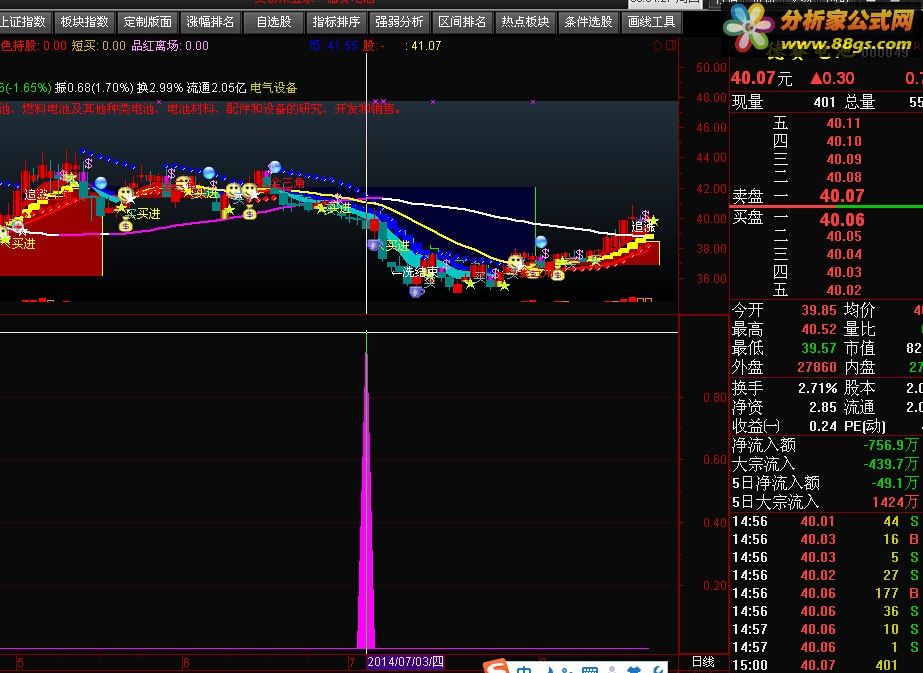Select the buy-five price 40.02
This screenshot has width=923, height=673.
click(x=844, y=290)
